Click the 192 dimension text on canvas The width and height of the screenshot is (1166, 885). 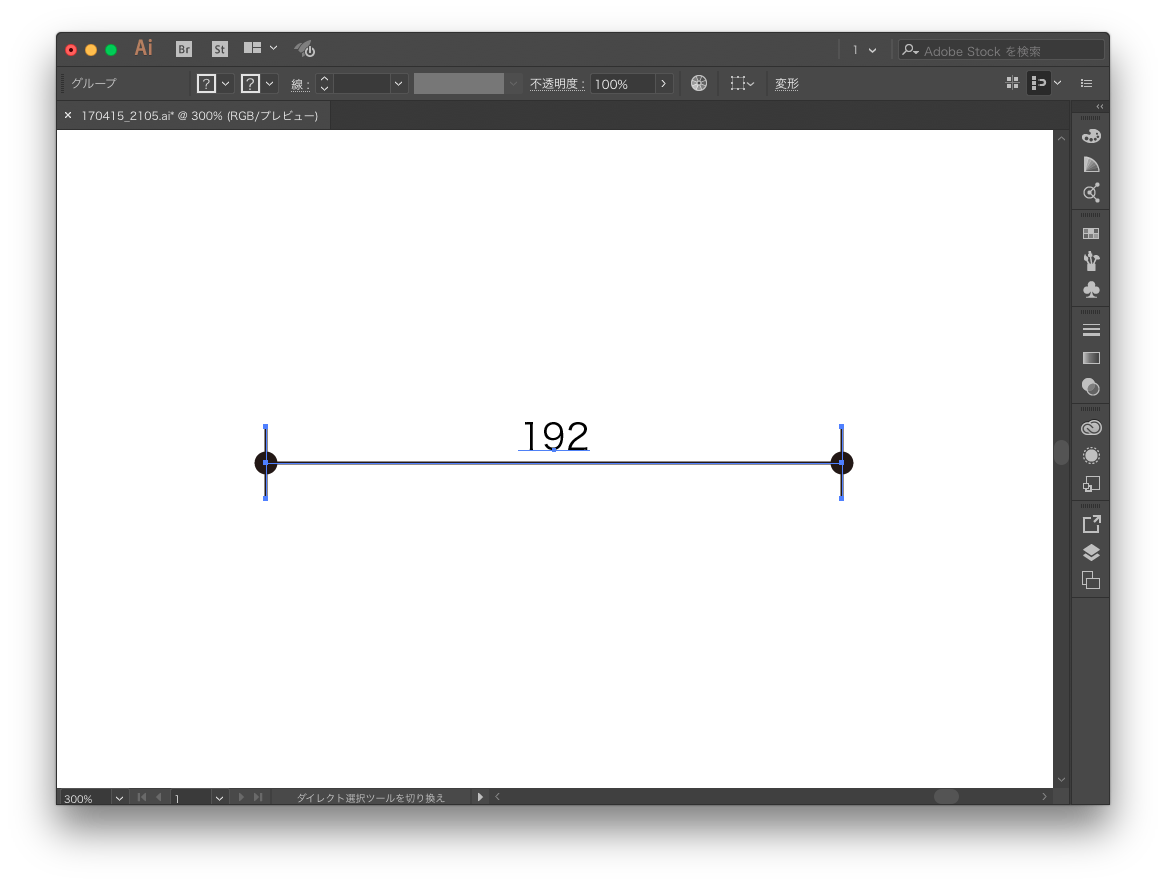[x=555, y=436]
